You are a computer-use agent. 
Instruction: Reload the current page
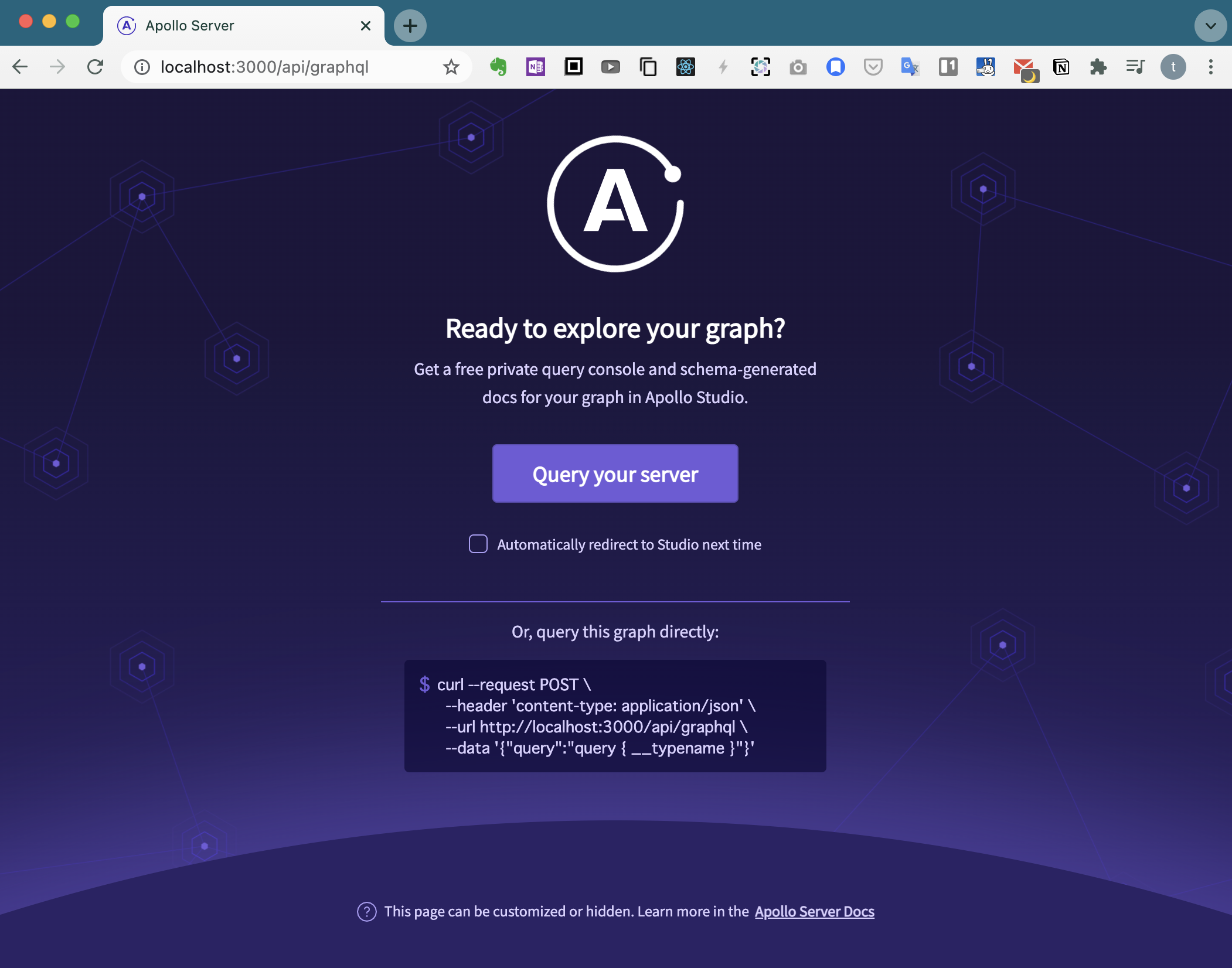(96, 67)
